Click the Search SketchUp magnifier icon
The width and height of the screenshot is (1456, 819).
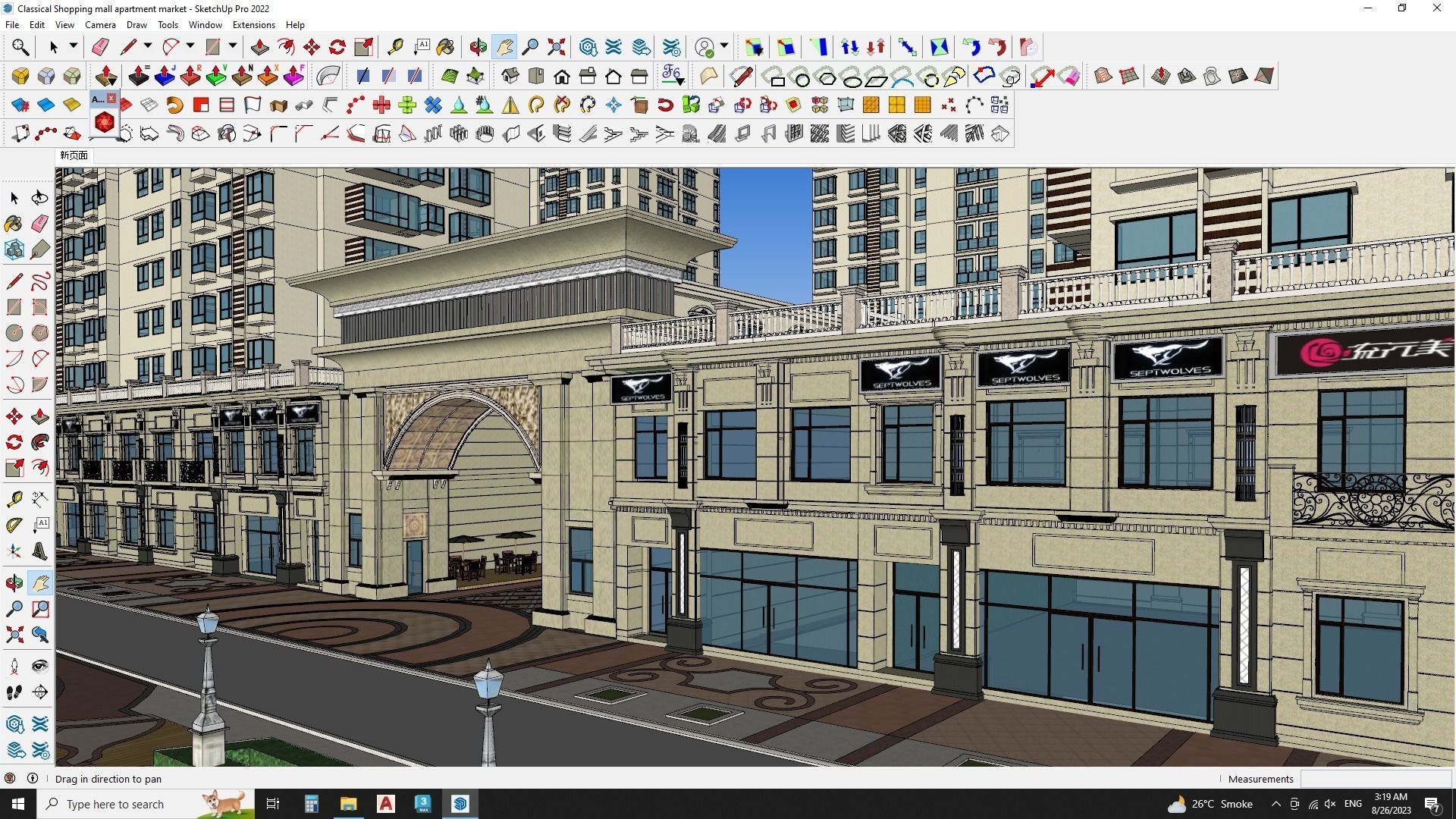tap(20, 47)
